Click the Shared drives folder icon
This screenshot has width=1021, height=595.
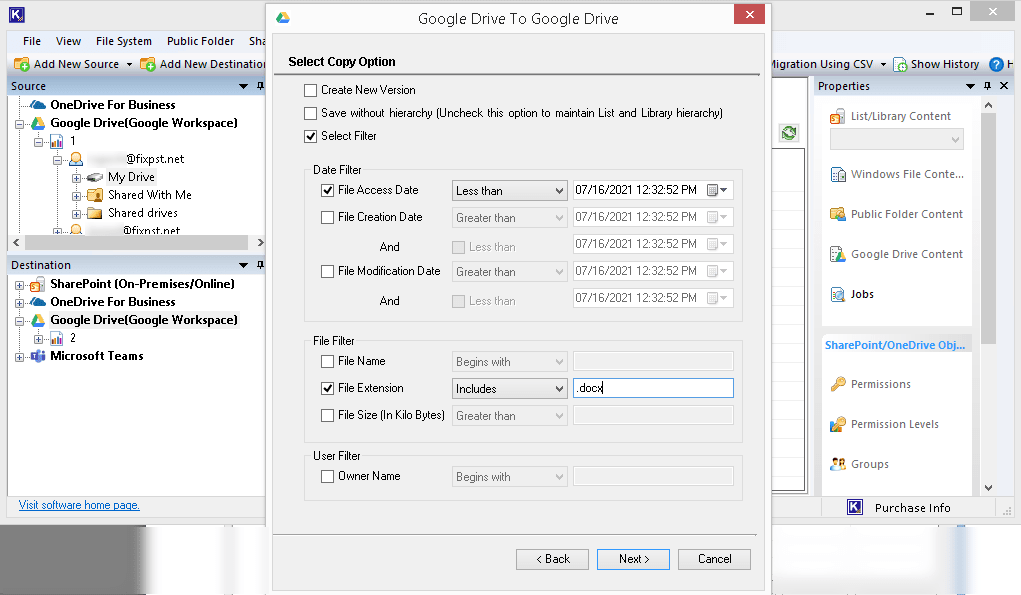pyautogui.click(x=95, y=213)
